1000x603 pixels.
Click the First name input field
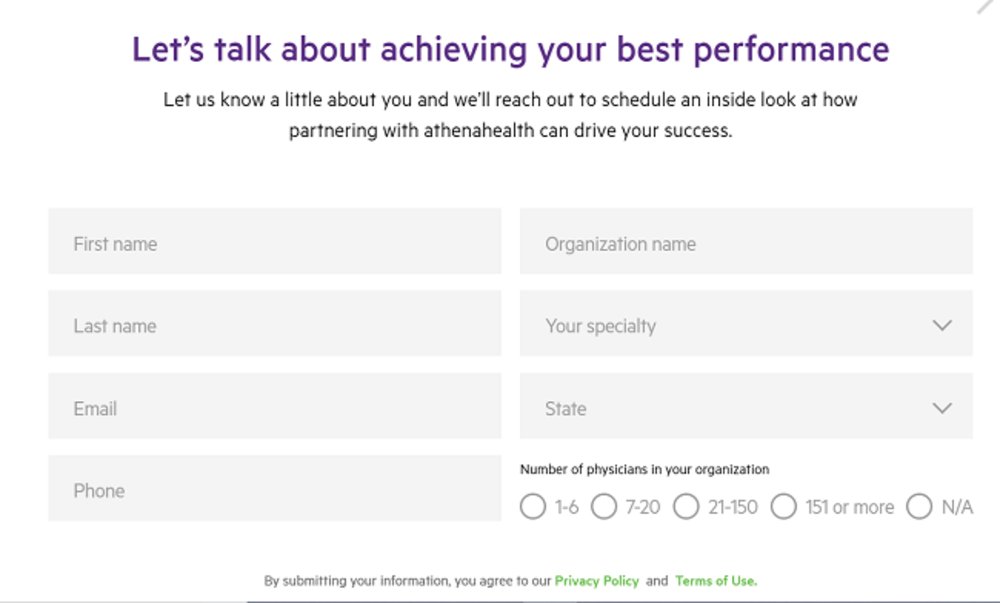coord(275,242)
